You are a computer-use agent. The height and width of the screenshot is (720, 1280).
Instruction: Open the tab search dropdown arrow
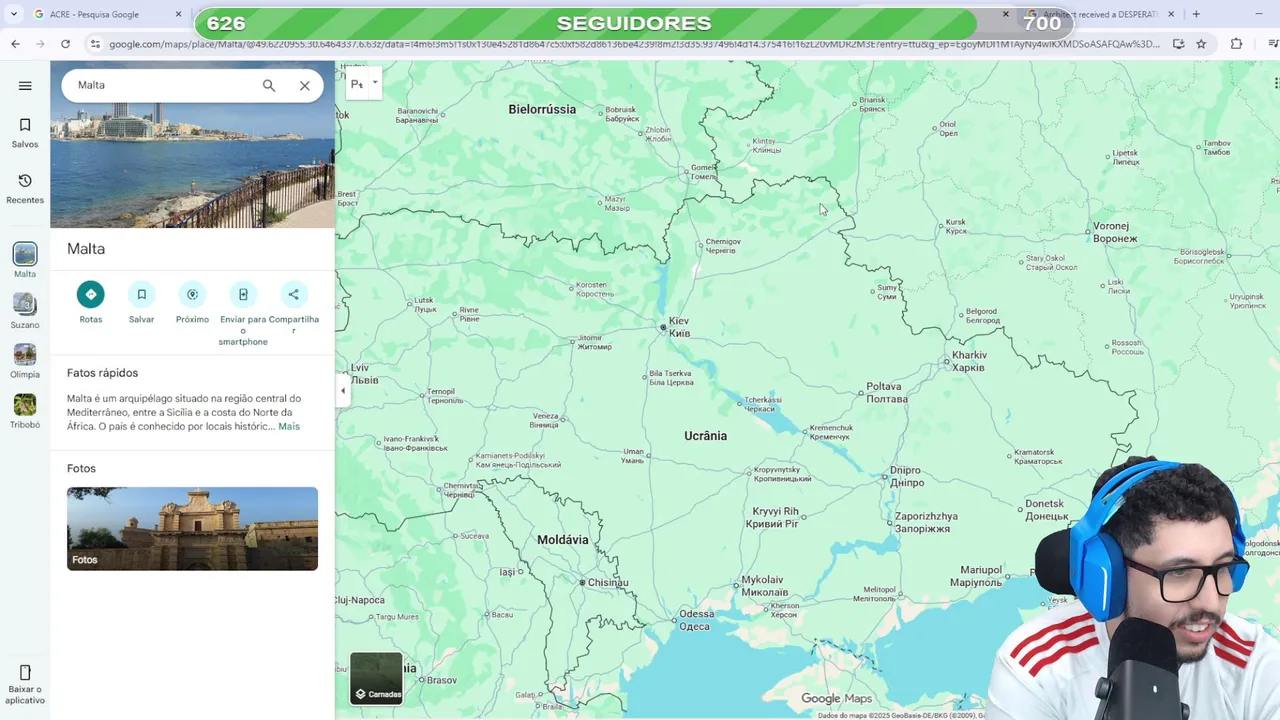[x=13, y=14]
